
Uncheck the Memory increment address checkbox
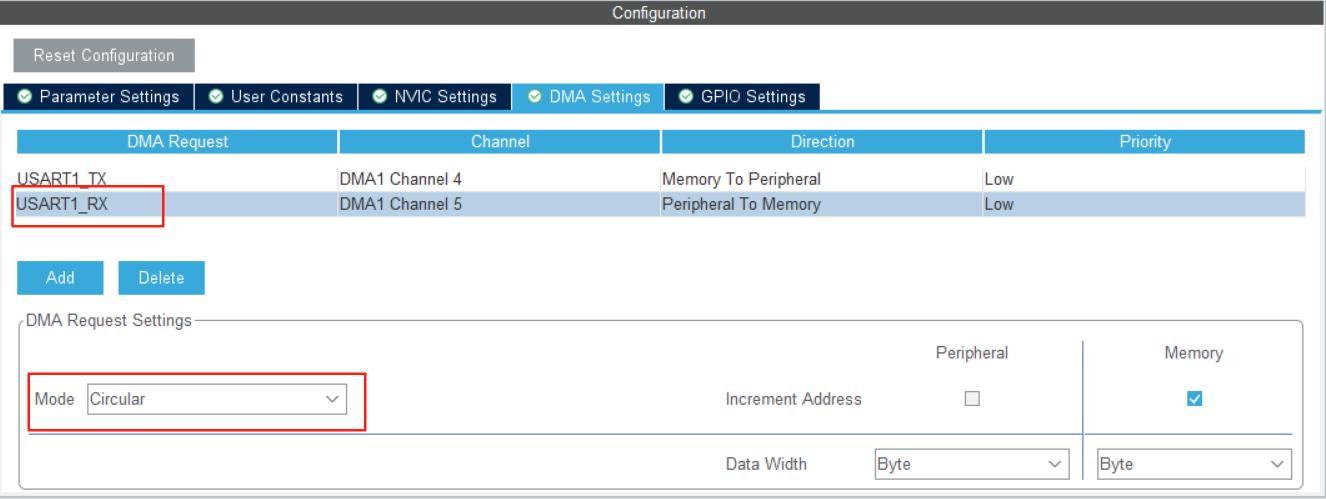(1194, 398)
